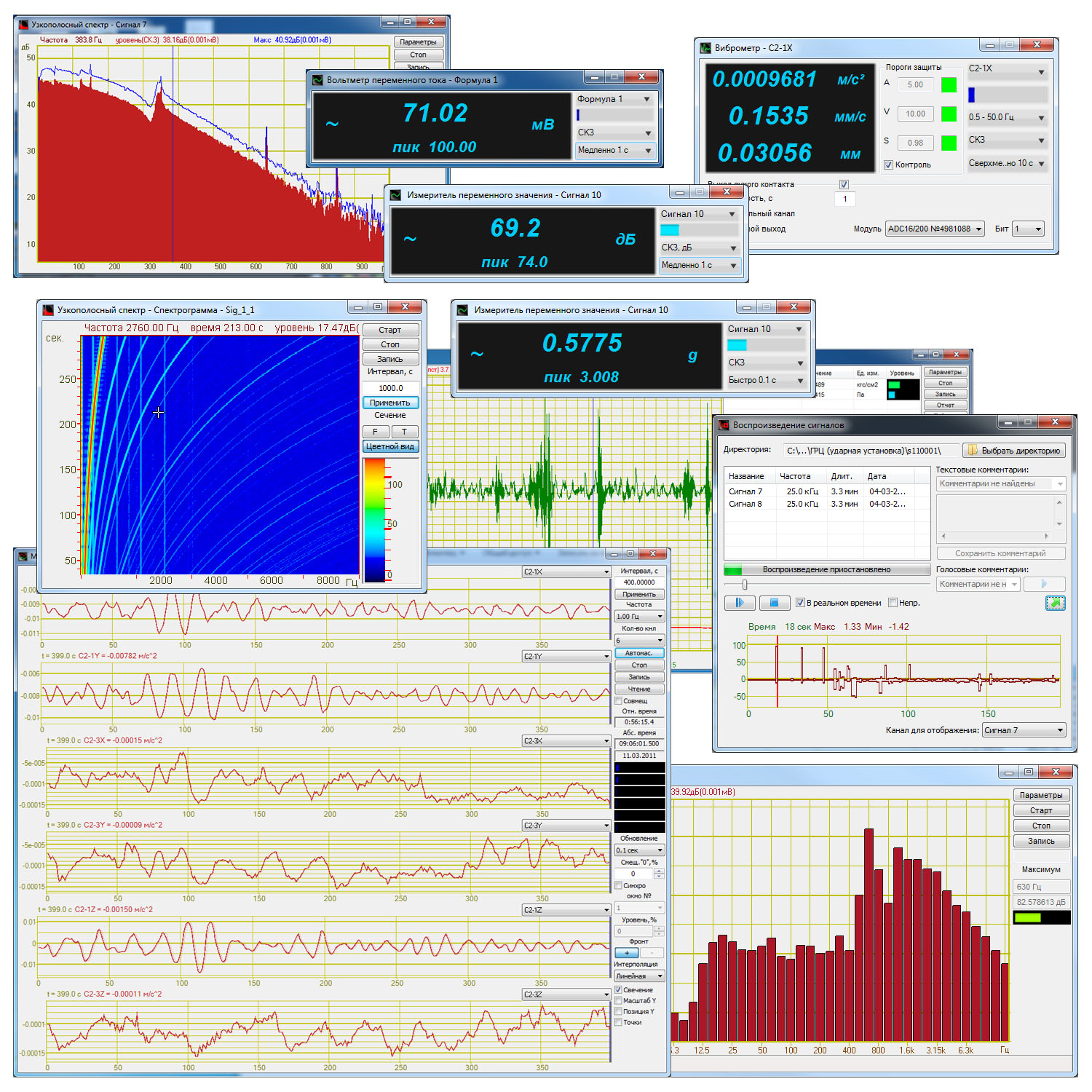Click Узкополосный спектр Сигнал 7 title icon
This screenshot has height=1092, width=1092.
(24, 25)
